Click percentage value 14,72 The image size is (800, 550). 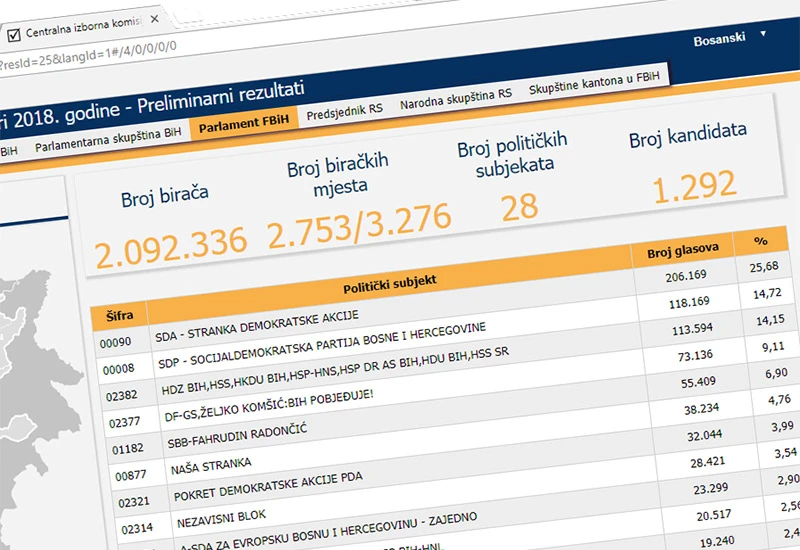(x=767, y=293)
